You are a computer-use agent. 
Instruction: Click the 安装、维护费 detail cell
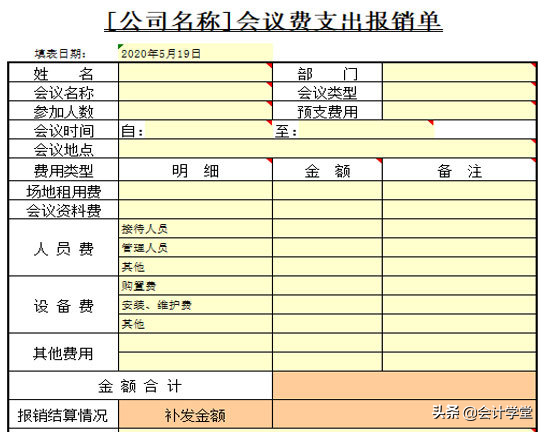(x=195, y=305)
